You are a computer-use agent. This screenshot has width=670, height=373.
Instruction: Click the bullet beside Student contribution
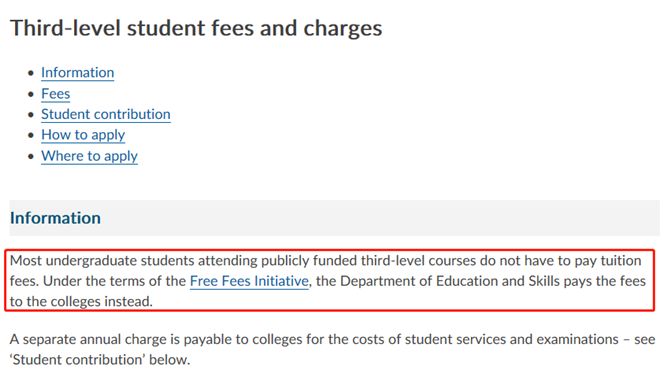coord(30,115)
